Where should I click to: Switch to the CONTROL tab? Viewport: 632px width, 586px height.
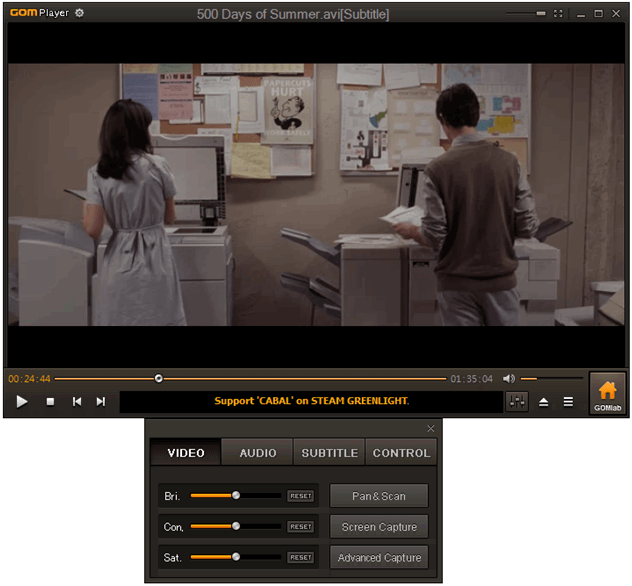click(401, 453)
